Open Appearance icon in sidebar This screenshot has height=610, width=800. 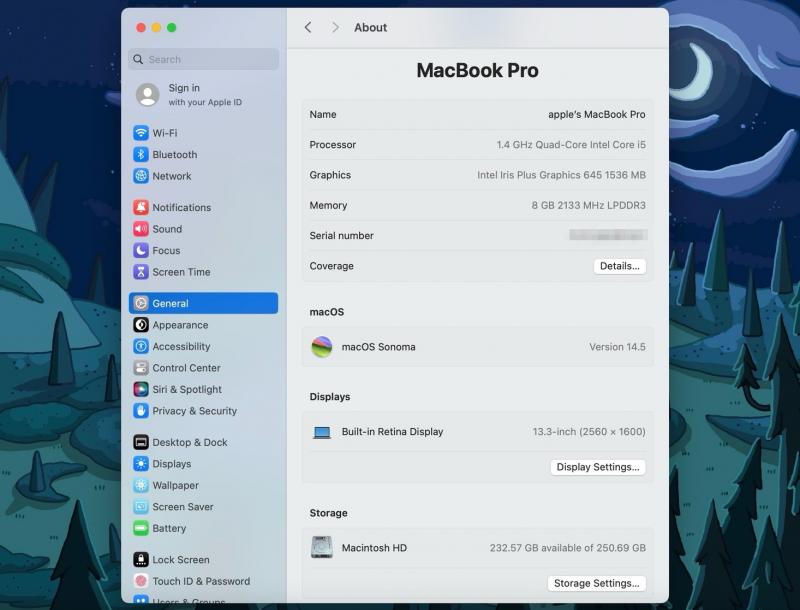(x=141, y=325)
